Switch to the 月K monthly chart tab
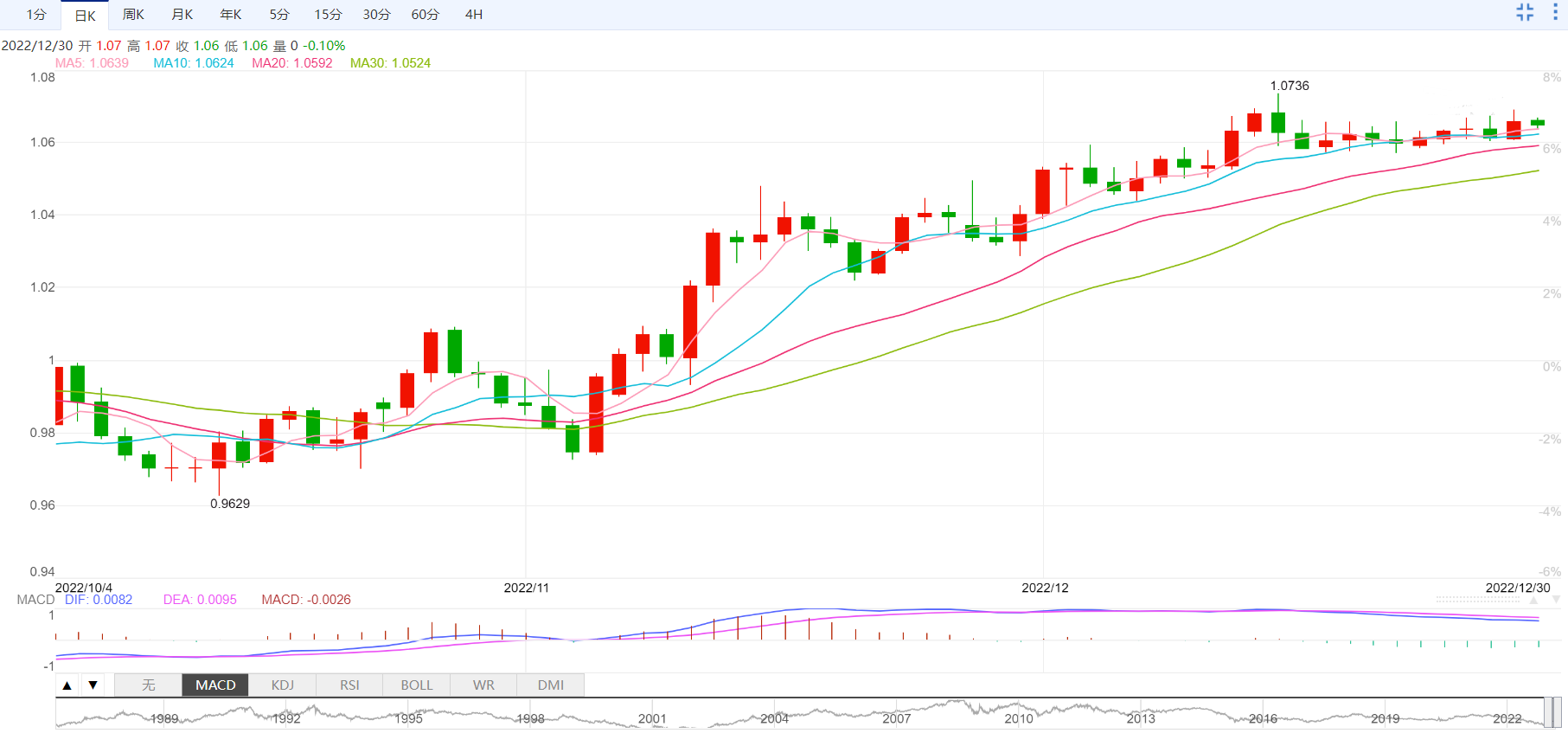The width and height of the screenshot is (1568, 746). coord(182,15)
